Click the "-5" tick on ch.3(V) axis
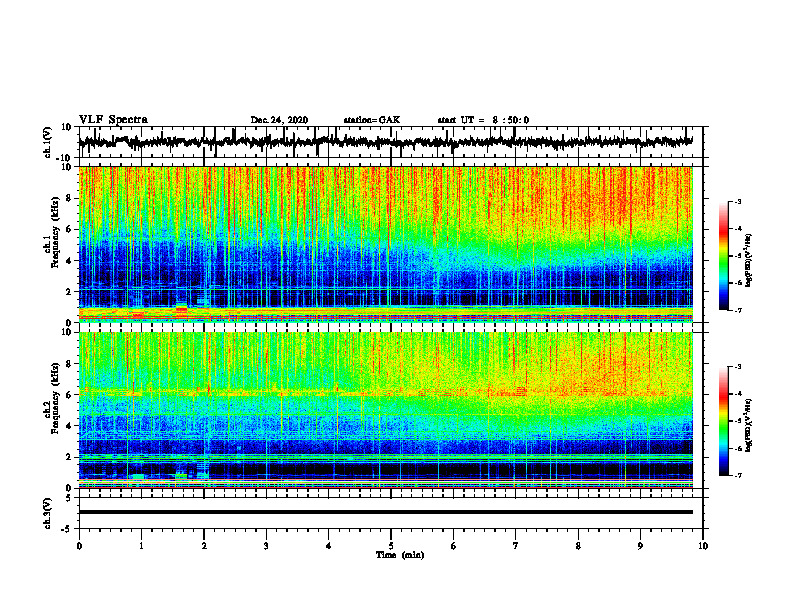The width and height of the screenshot is (792, 612). [x=68, y=529]
